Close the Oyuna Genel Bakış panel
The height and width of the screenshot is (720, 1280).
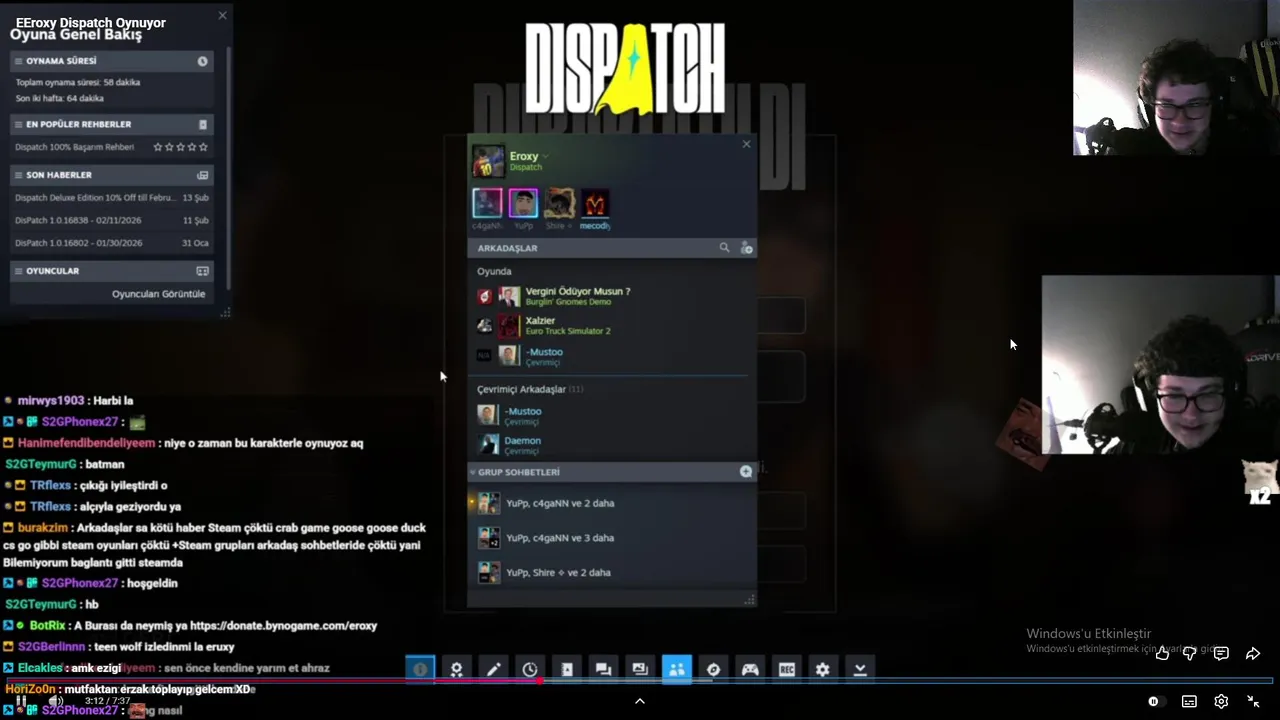point(222,15)
